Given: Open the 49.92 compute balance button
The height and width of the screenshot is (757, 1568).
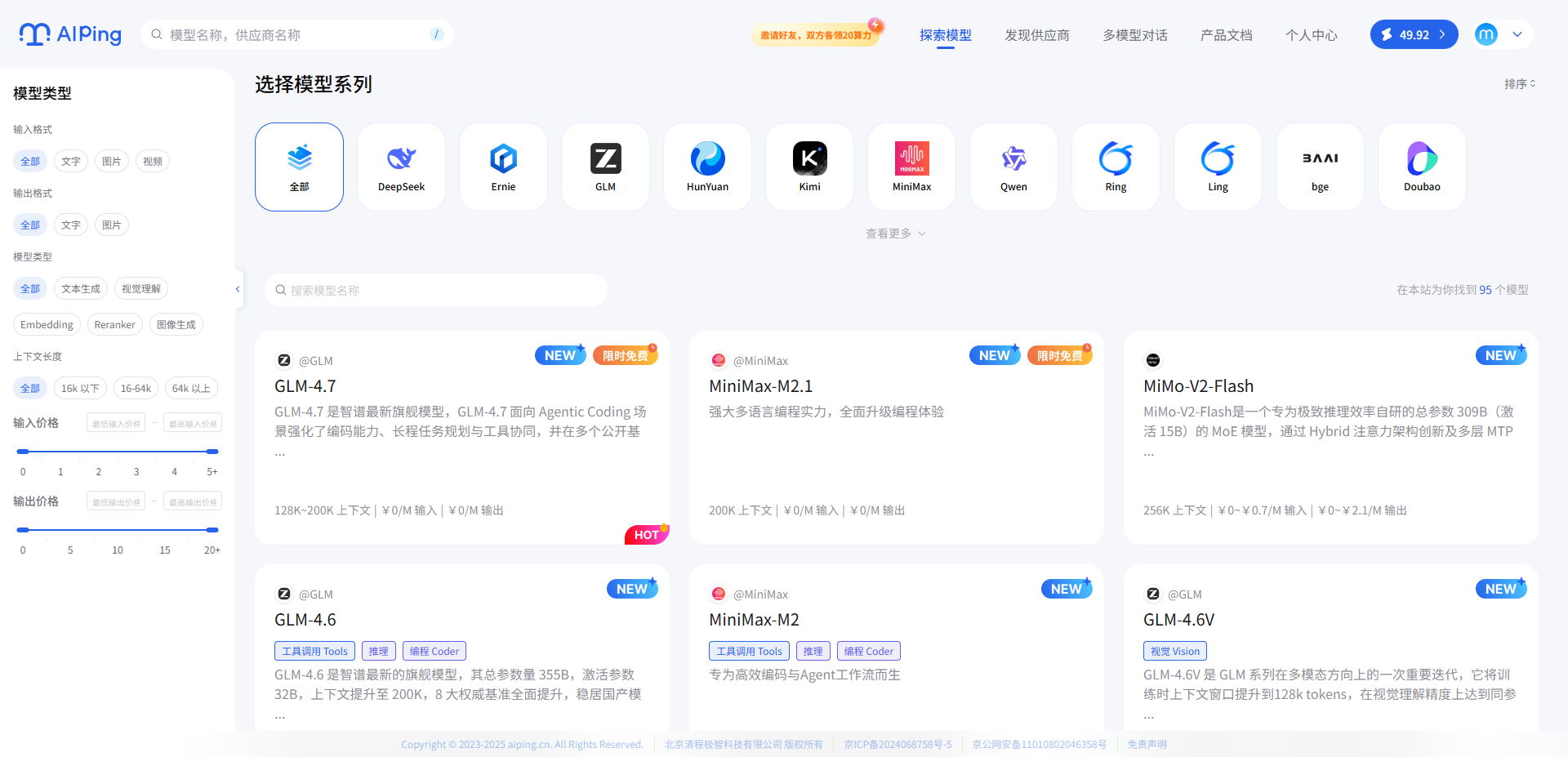Looking at the screenshot, I should pyautogui.click(x=1414, y=34).
